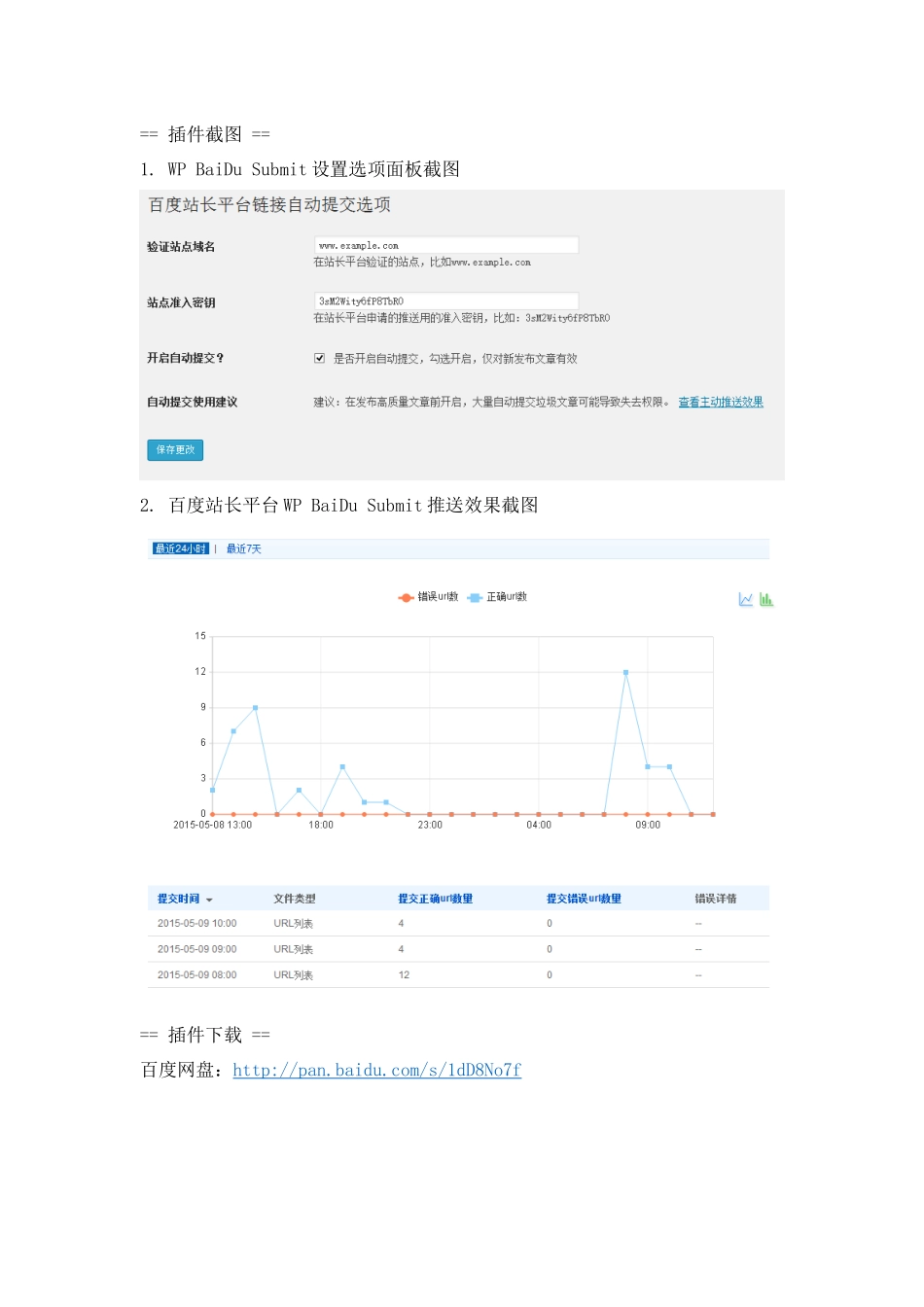Click the 09:00 axis label
This screenshot has height=1307, width=924.
point(648,825)
